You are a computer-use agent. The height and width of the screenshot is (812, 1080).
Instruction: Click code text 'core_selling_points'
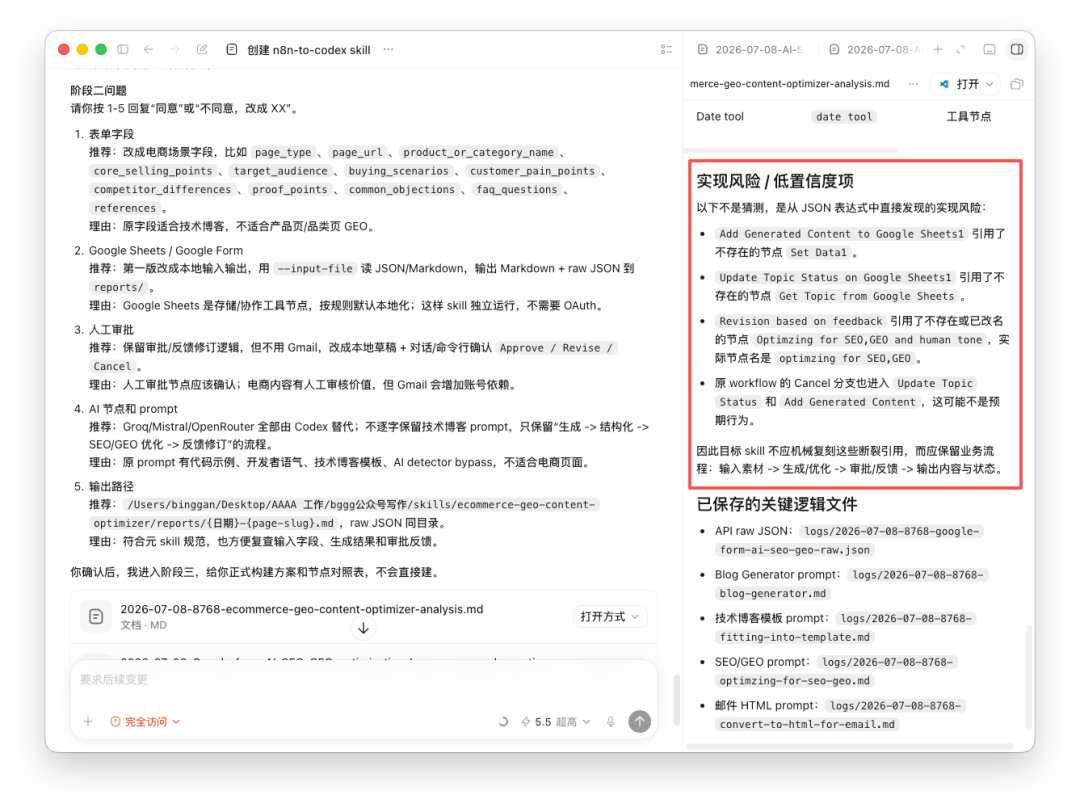[153, 171]
